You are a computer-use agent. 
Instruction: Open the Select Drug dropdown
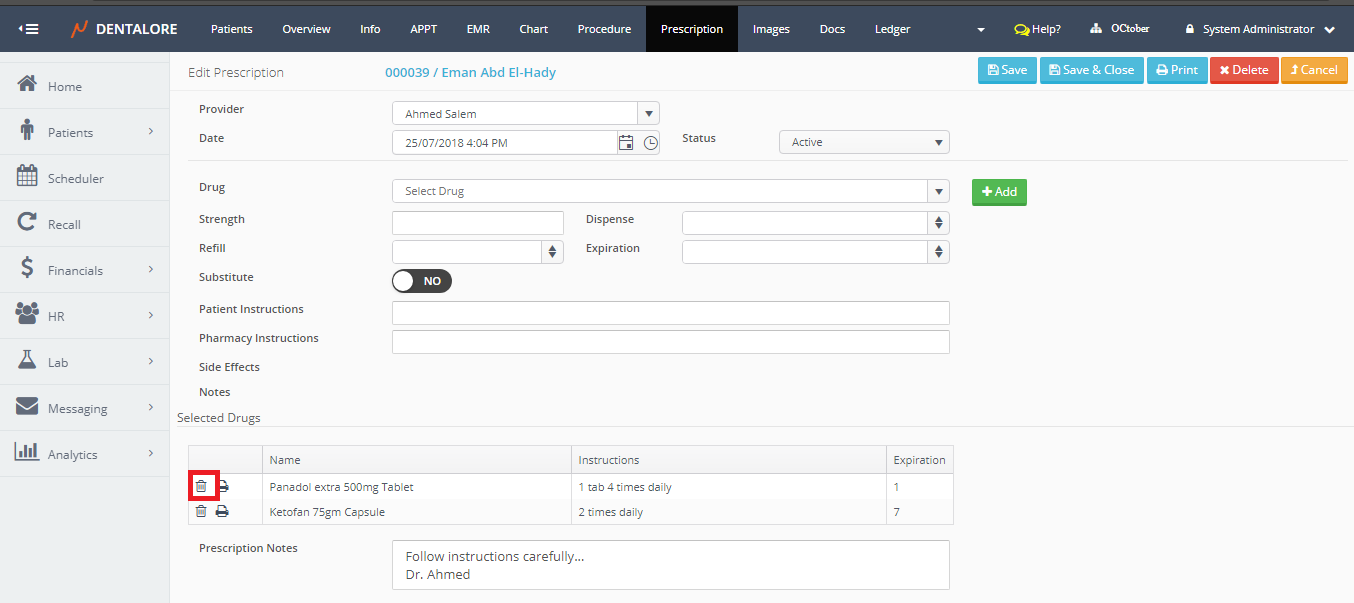tap(670, 191)
